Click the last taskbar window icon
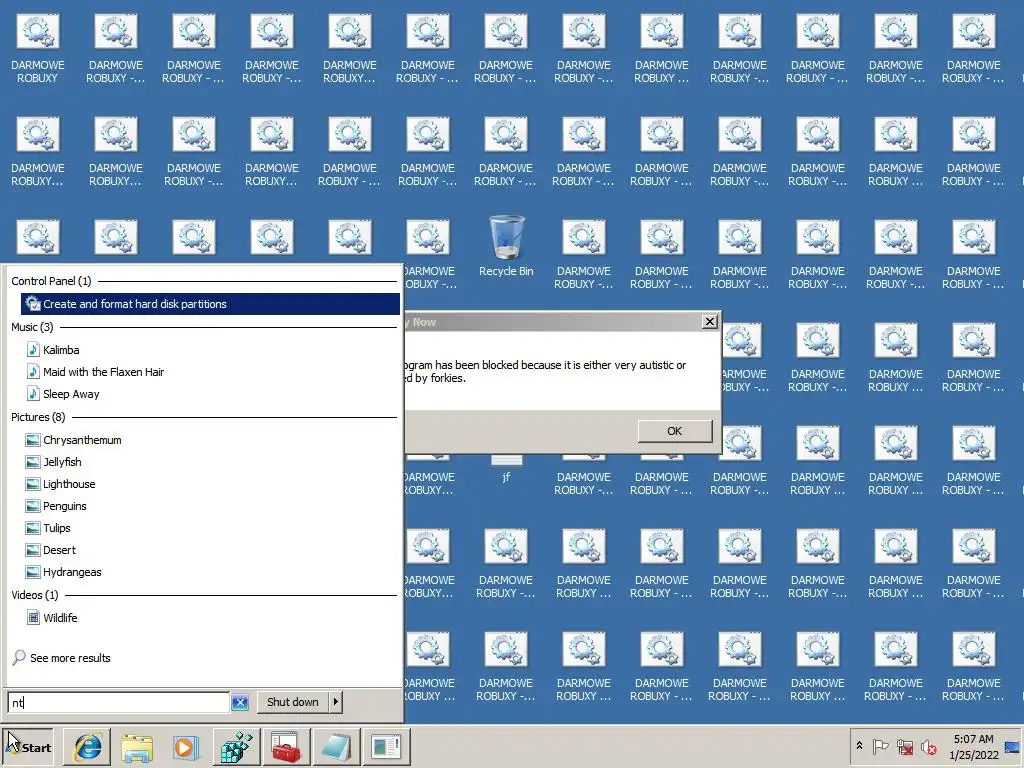Image resolution: width=1024 pixels, height=768 pixels. point(385,747)
